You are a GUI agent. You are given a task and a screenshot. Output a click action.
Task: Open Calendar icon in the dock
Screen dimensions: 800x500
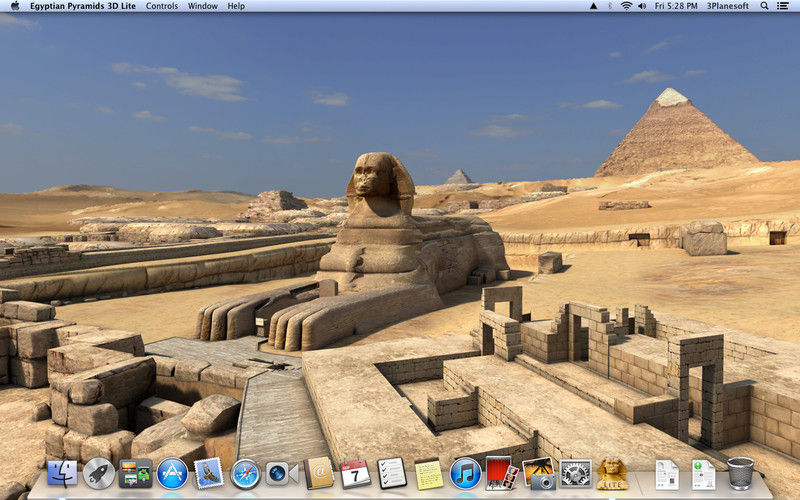355,473
